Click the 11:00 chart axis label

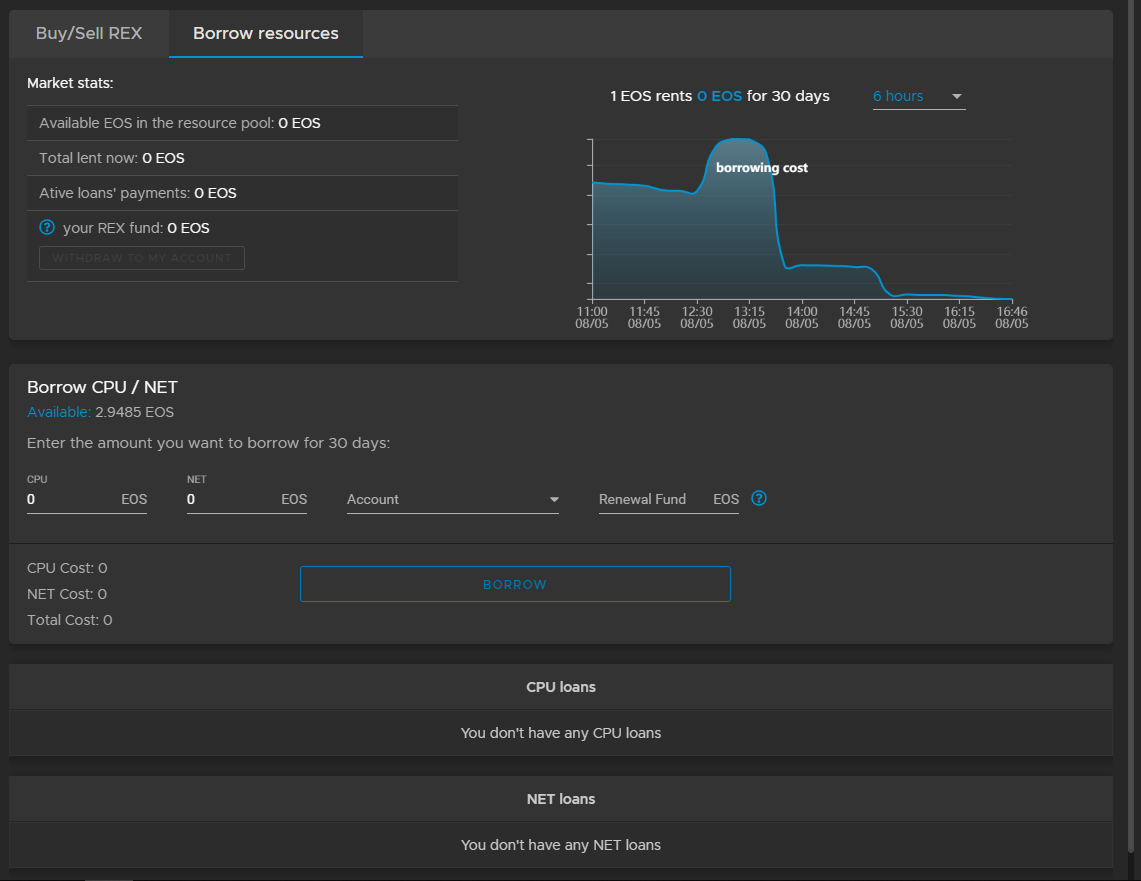click(x=592, y=317)
